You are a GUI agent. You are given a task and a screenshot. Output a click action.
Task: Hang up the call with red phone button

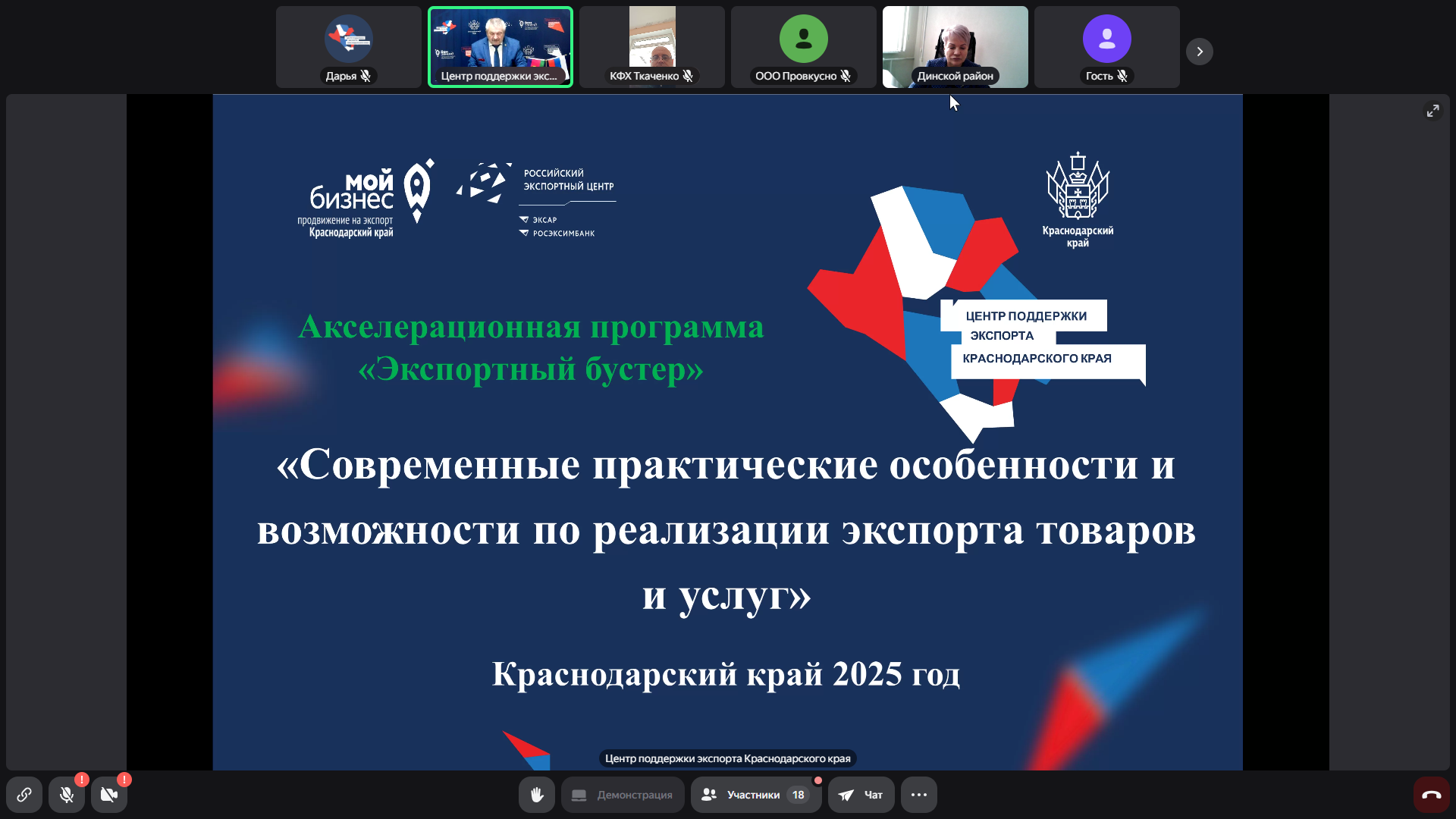[1432, 795]
